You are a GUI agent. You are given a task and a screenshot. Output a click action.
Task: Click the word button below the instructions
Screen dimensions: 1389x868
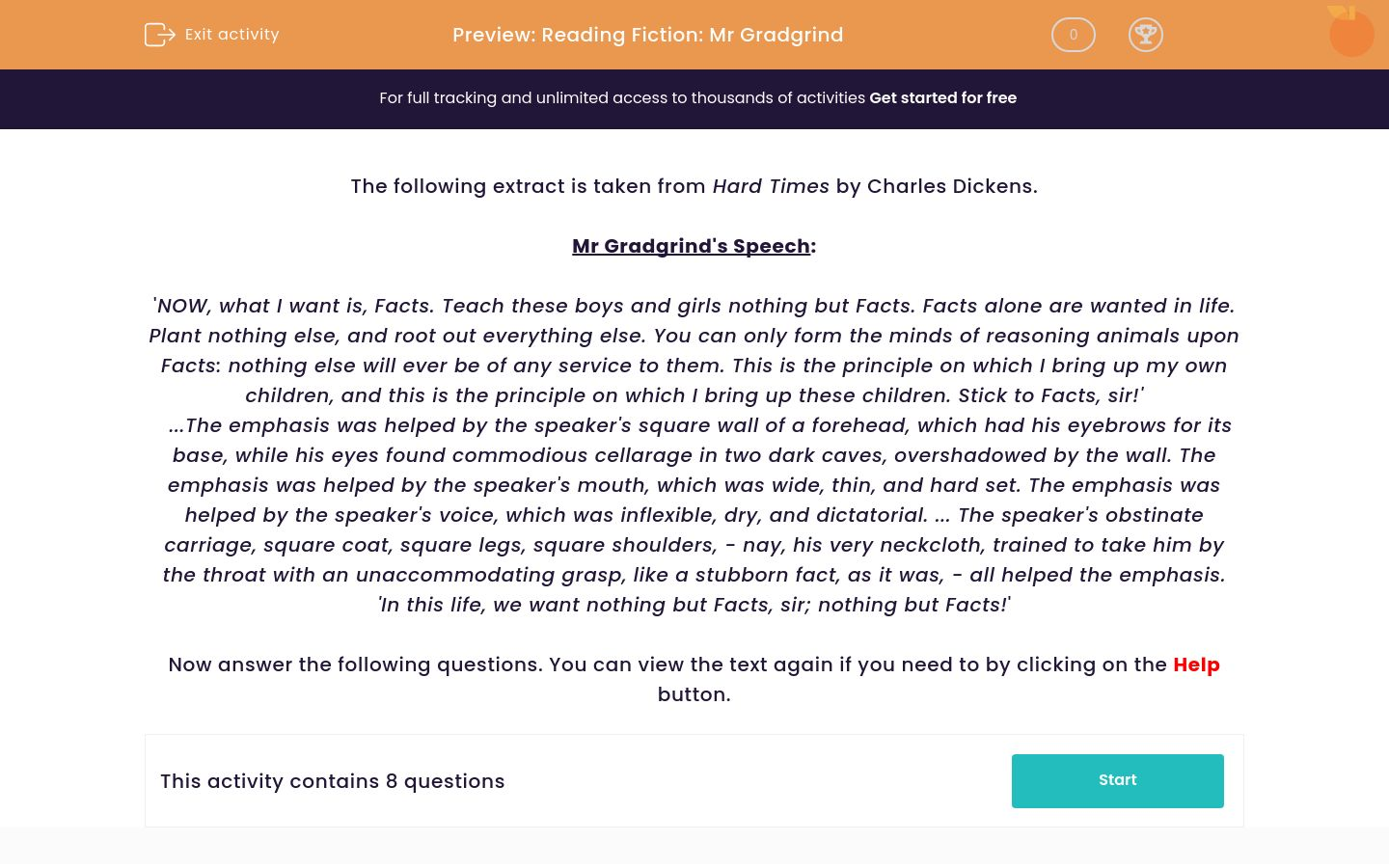(694, 694)
